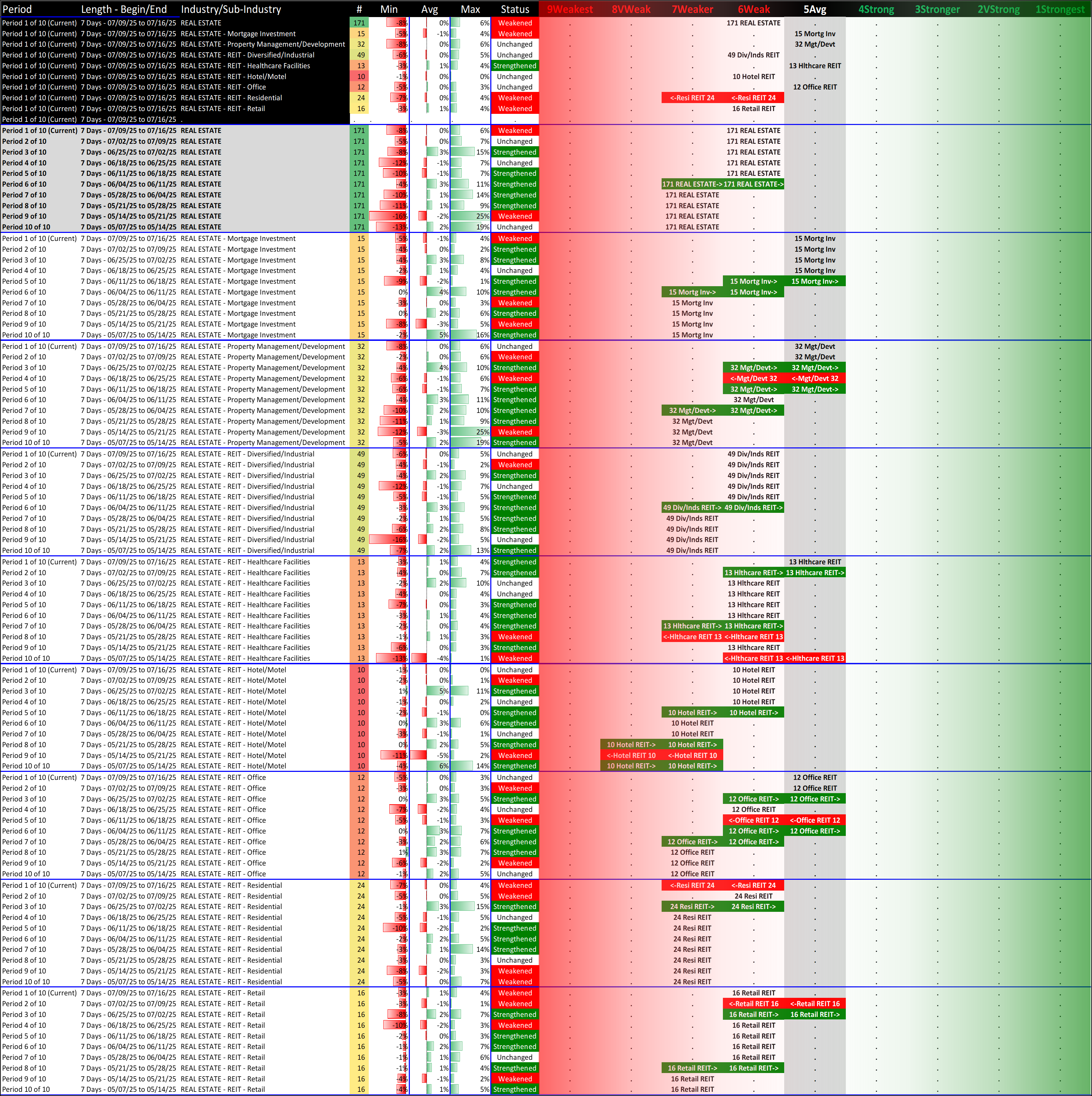Select the red '<-Office REIT 12' cell under 5Avg

[x=814, y=820]
